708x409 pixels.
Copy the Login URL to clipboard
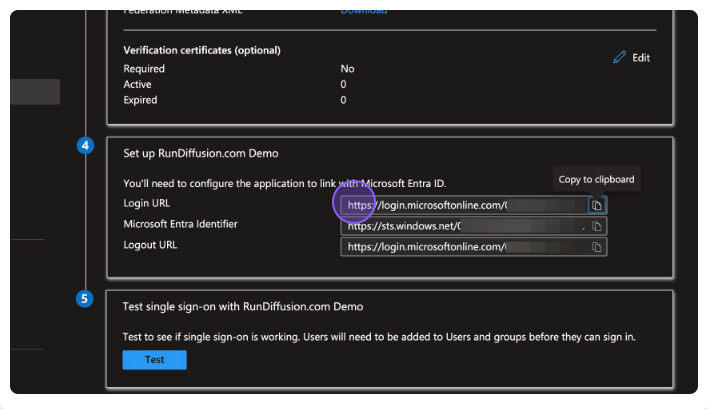tap(596, 205)
